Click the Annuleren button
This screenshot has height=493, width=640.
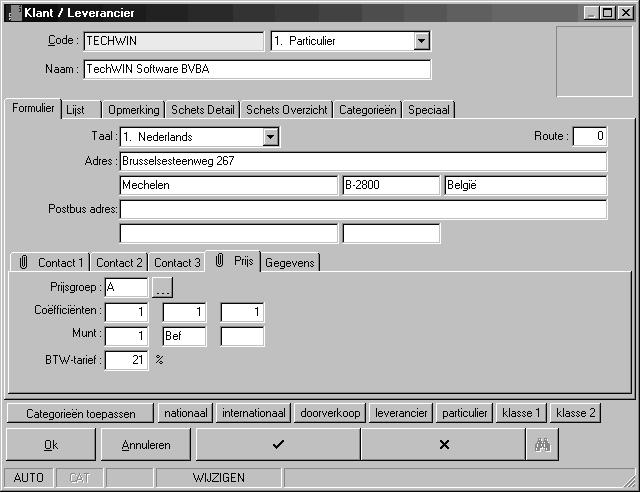146,444
